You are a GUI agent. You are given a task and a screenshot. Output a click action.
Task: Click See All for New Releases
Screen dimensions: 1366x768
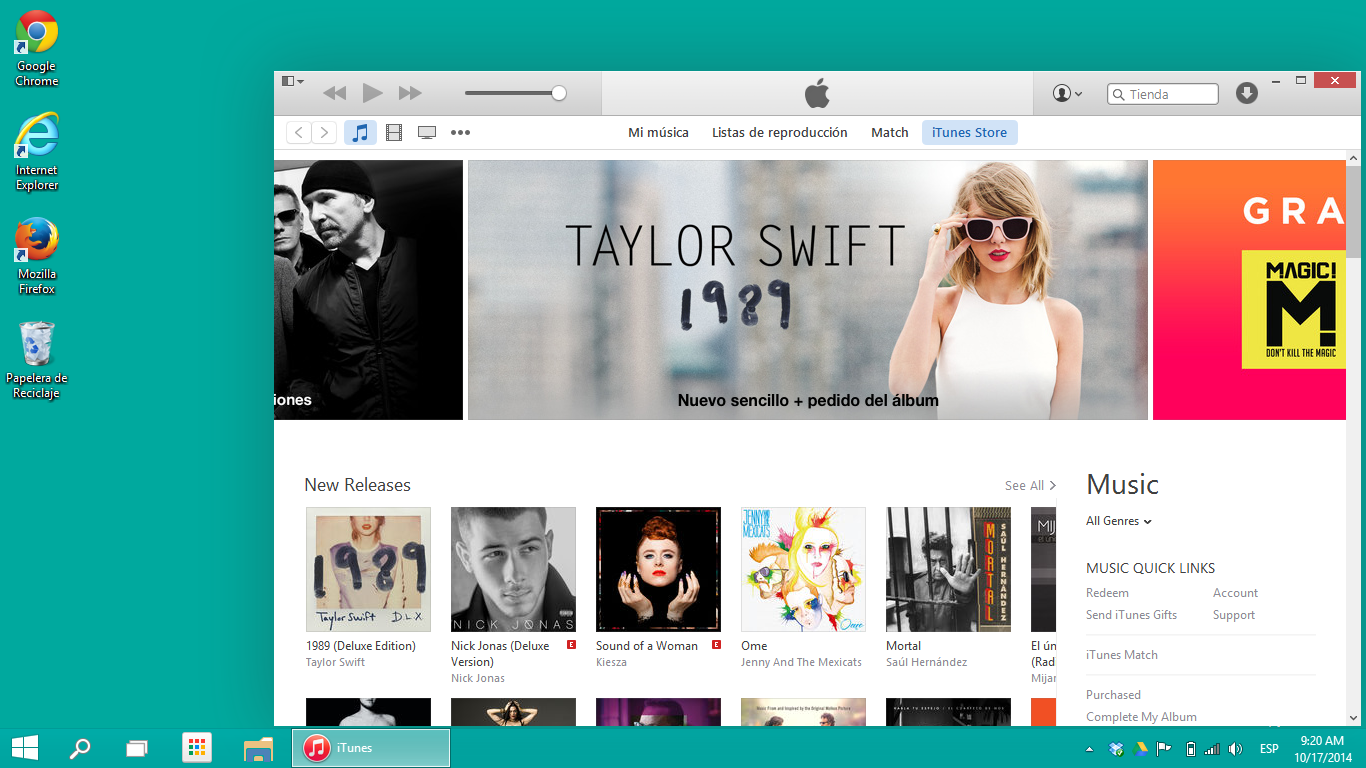point(1030,485)
